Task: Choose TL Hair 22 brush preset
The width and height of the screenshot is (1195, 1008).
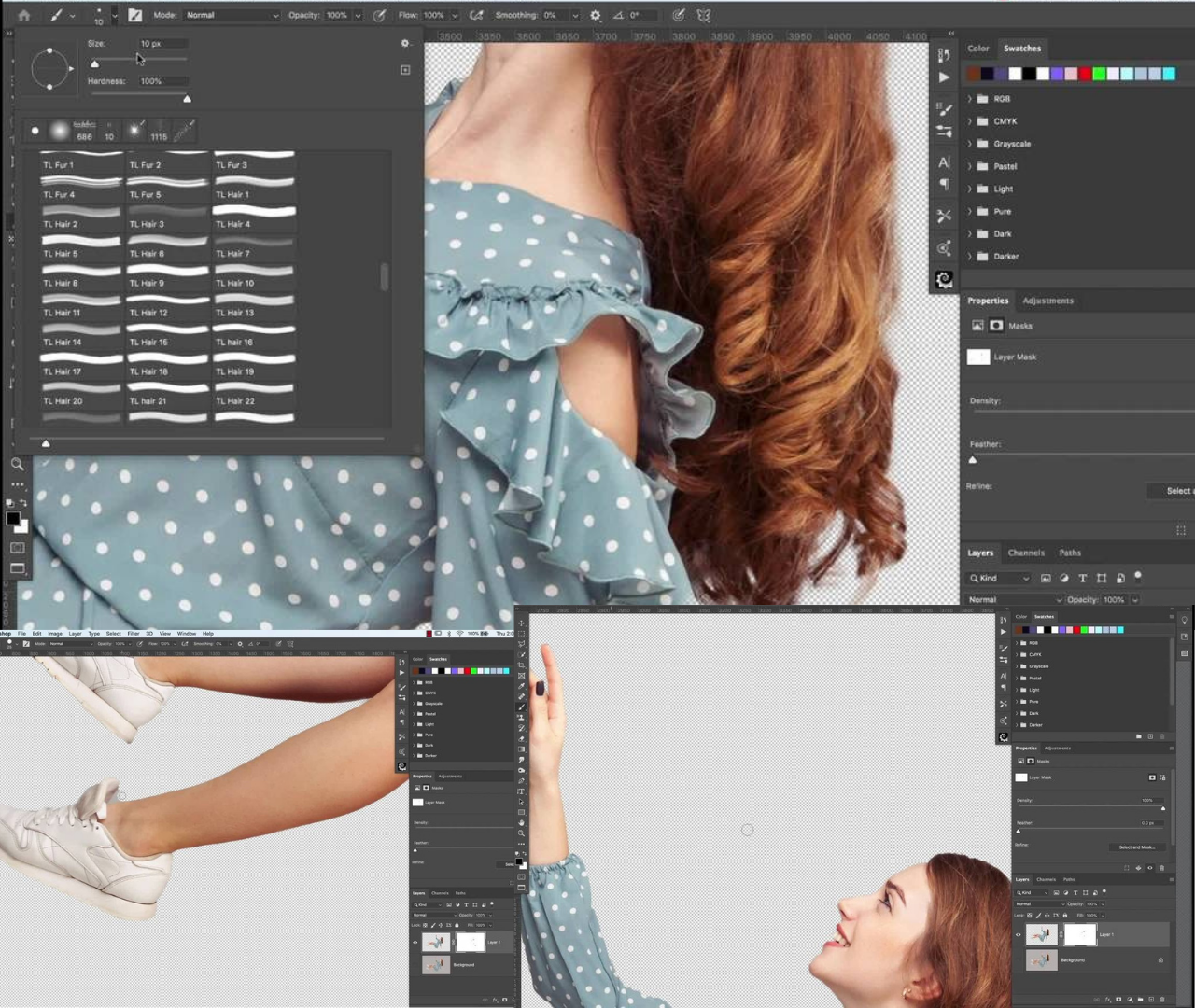Action: pyautogui.click(x=255, y=395)
